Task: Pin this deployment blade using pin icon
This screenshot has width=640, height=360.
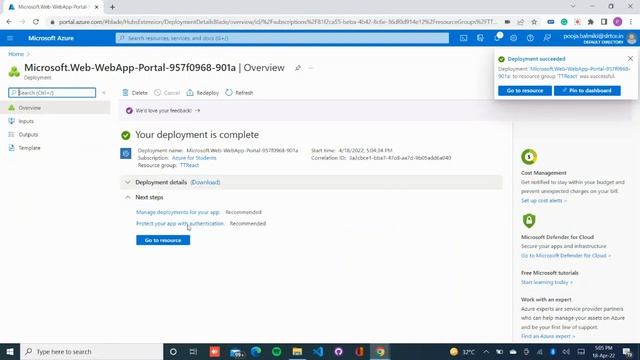Action: click(x=298, y=68)
